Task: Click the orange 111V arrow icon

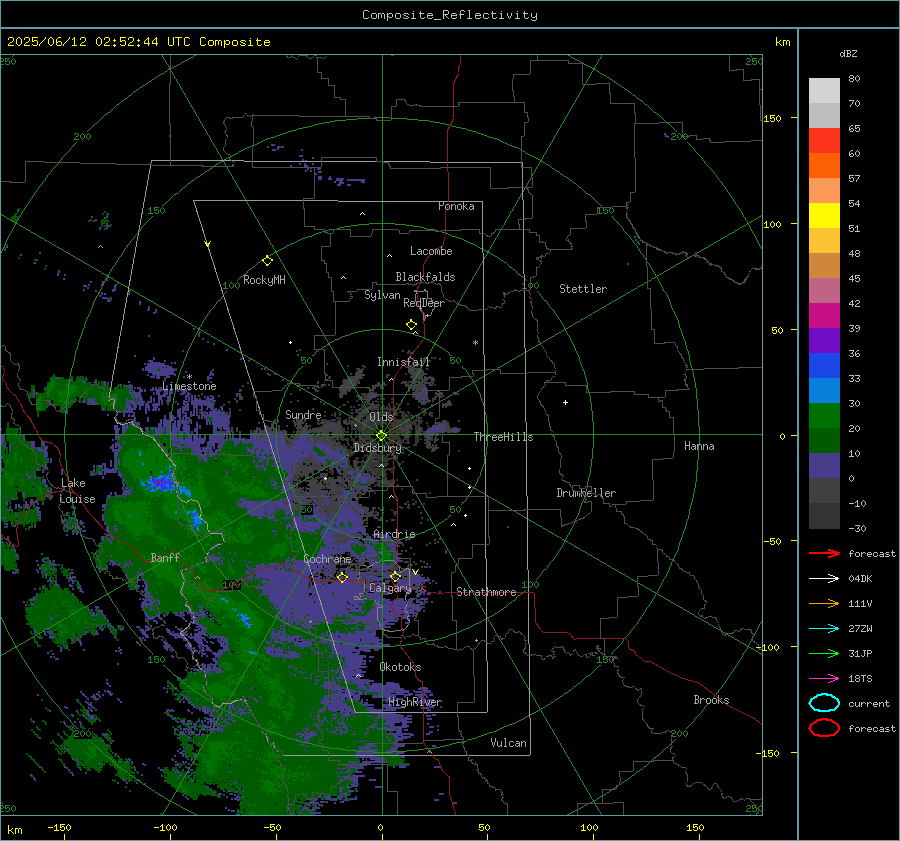Action: click(x=824, y=603)
